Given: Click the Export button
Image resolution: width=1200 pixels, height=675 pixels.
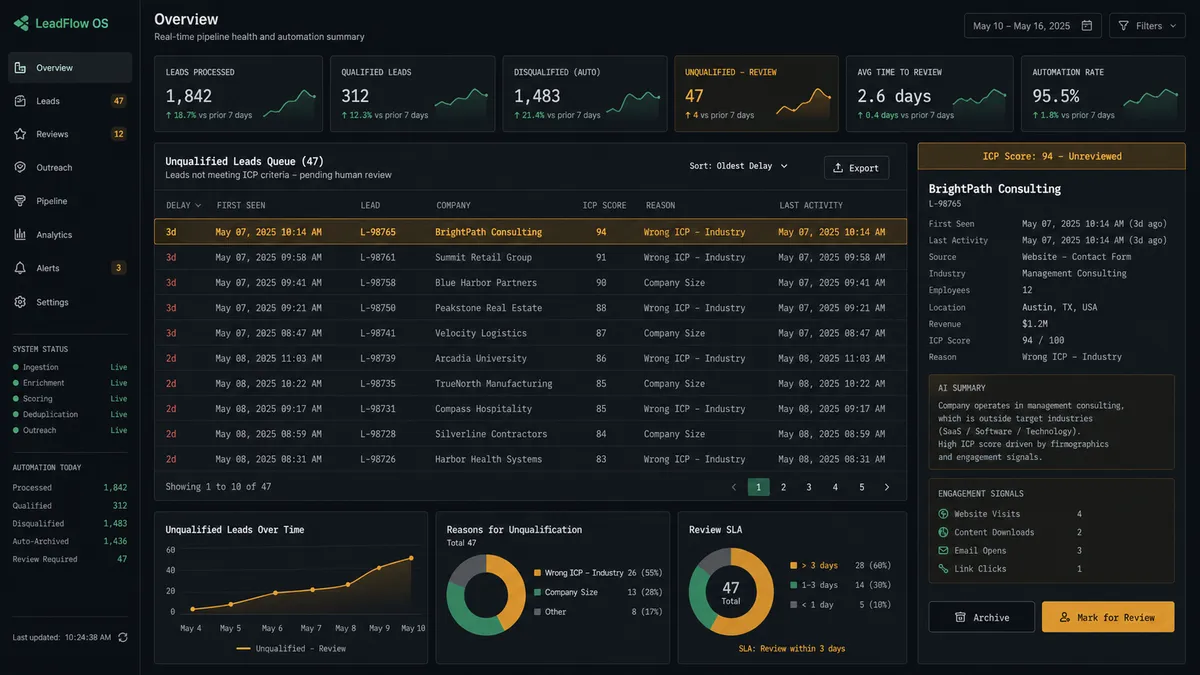Looking at the screenshot, I should pos(856,168).
